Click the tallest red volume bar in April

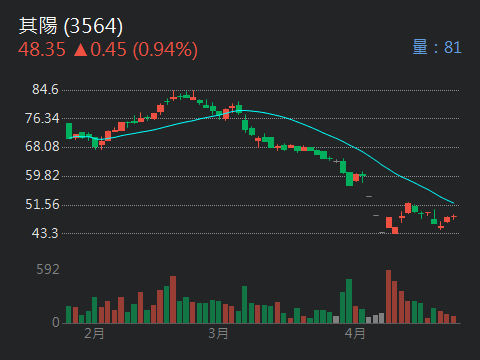coord(388,296)
